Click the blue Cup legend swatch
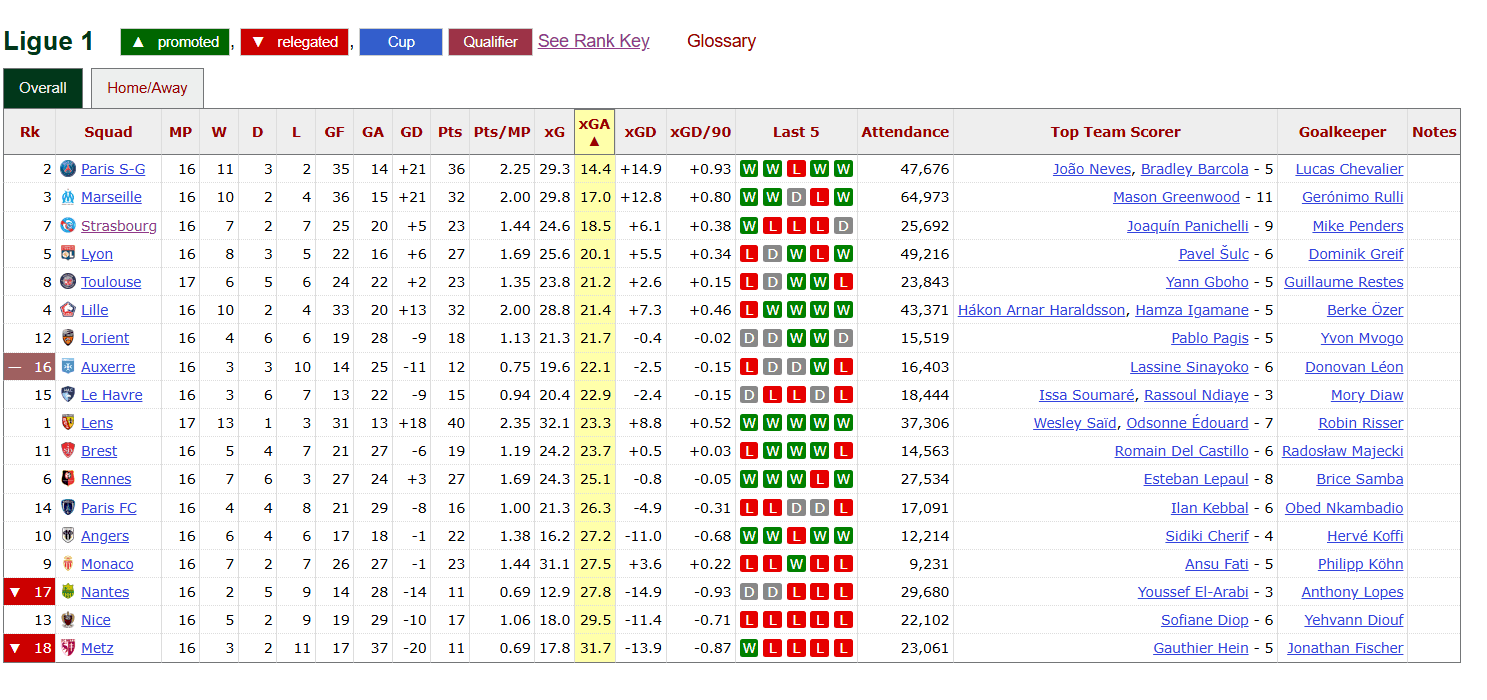 click(x=400, y=42)
